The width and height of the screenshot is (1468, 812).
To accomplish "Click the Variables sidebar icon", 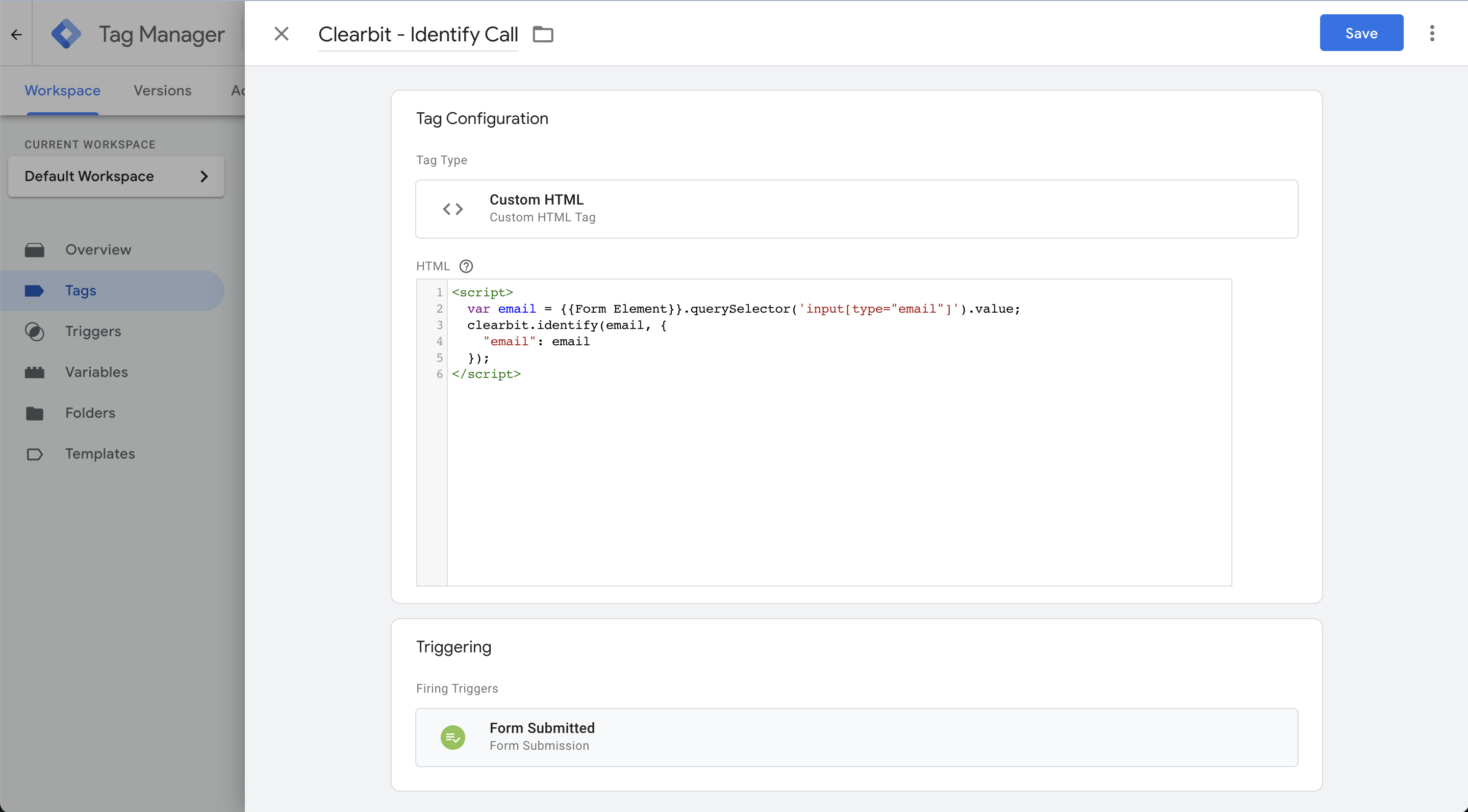I will 34,372.
